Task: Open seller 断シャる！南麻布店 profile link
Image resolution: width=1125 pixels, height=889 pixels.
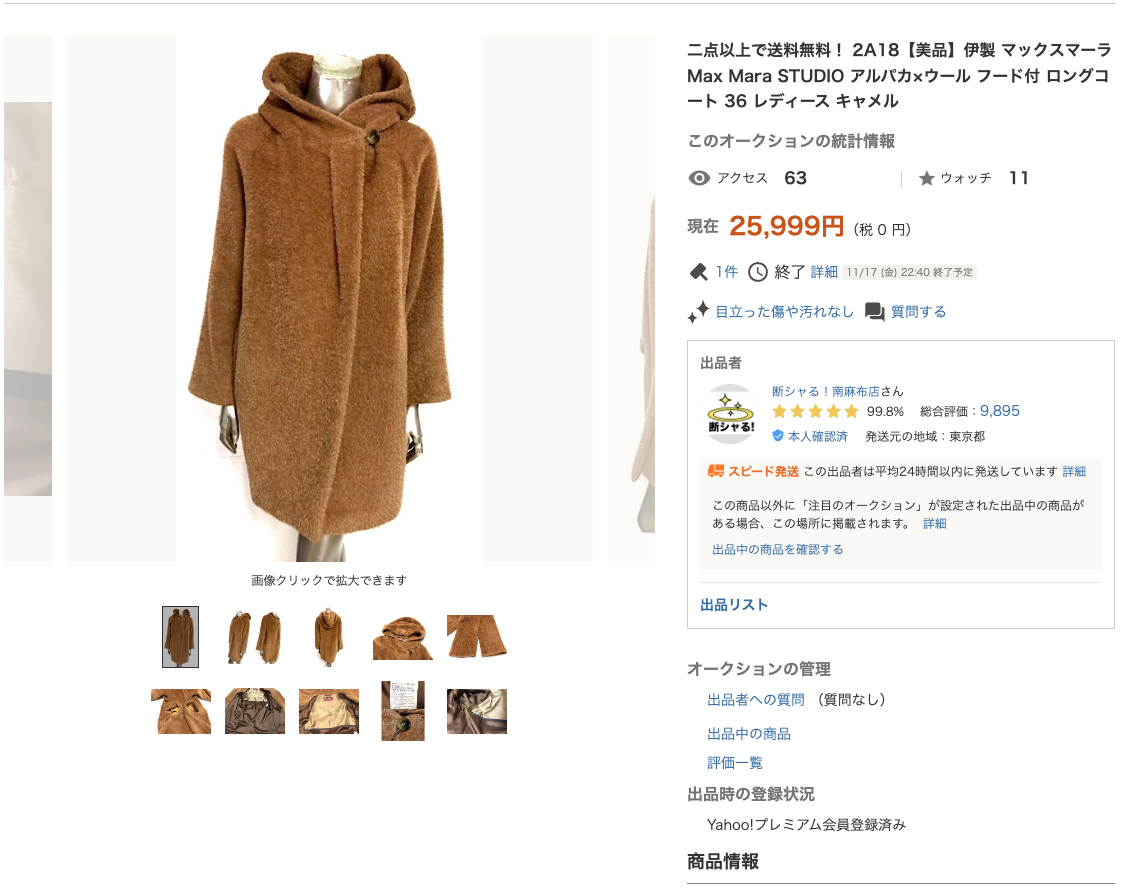Action: coord(825,391)
